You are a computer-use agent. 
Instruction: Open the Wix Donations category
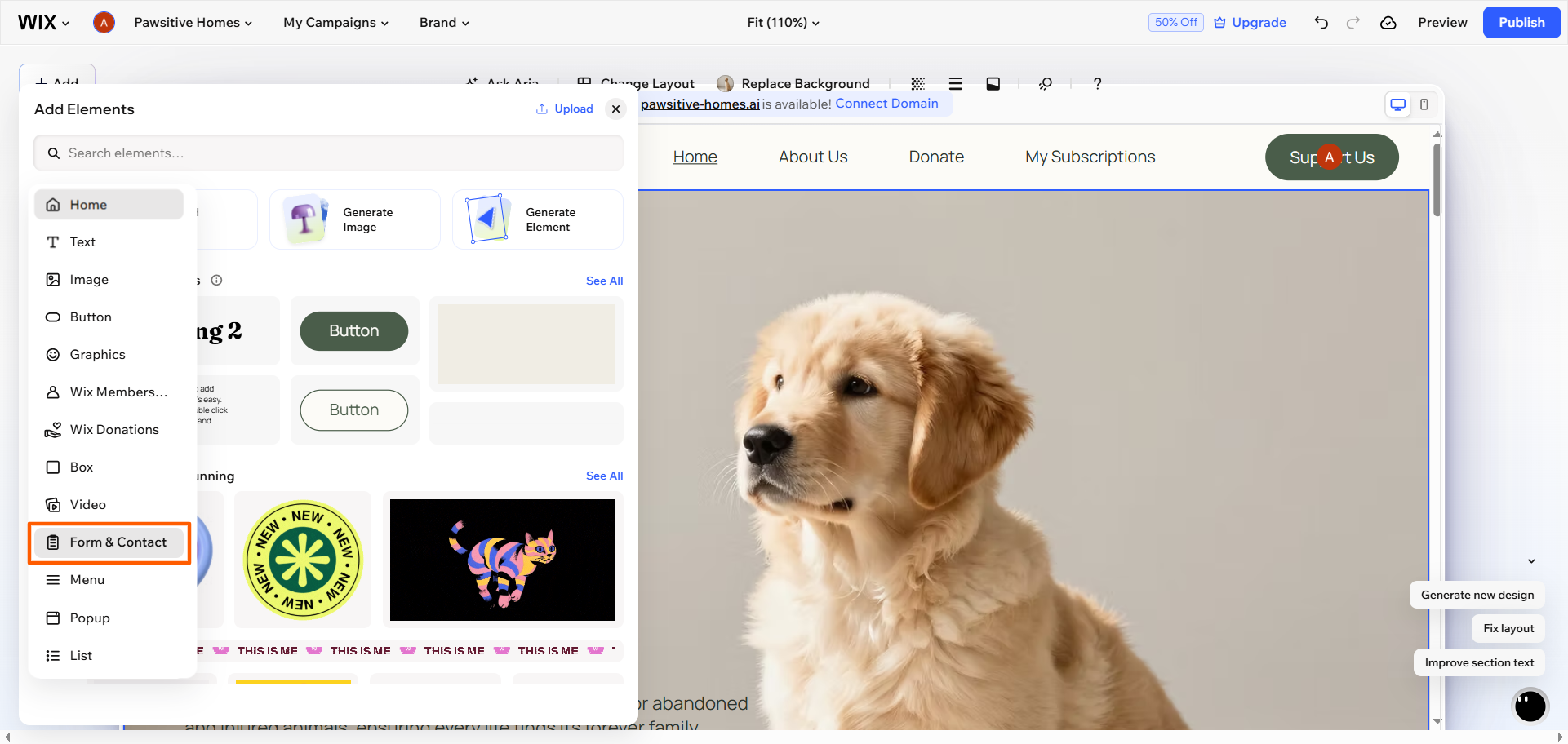(109, 430)
